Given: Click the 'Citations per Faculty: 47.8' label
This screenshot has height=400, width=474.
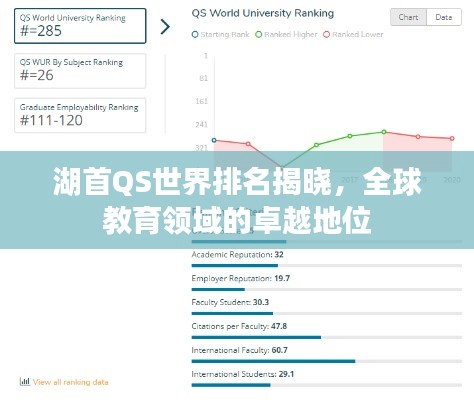Looking at the screenshot, I should [x=239, y=326].
